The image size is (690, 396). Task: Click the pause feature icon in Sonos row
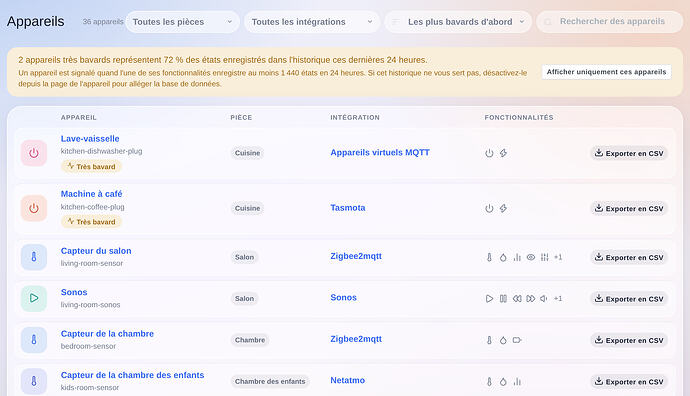point(503,299)
